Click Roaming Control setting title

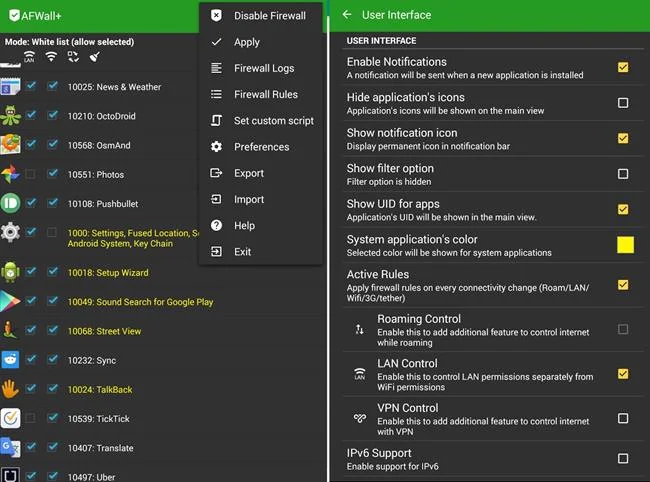[419, 319]
